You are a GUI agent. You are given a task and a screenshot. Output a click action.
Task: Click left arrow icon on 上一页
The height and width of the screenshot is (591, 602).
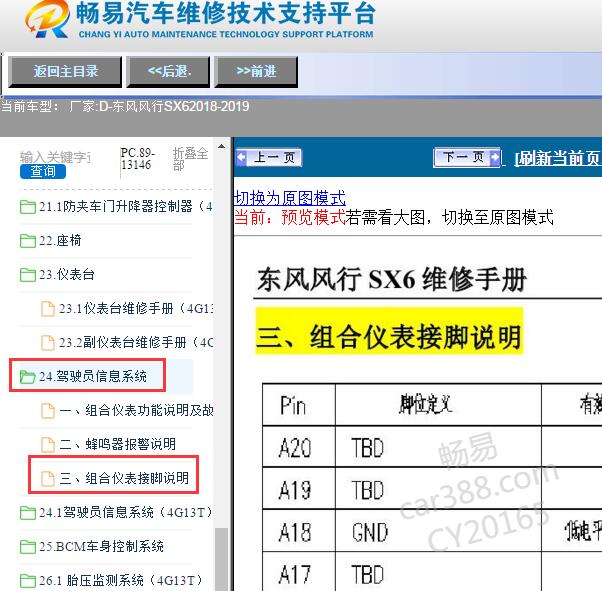tap(241, 157)
